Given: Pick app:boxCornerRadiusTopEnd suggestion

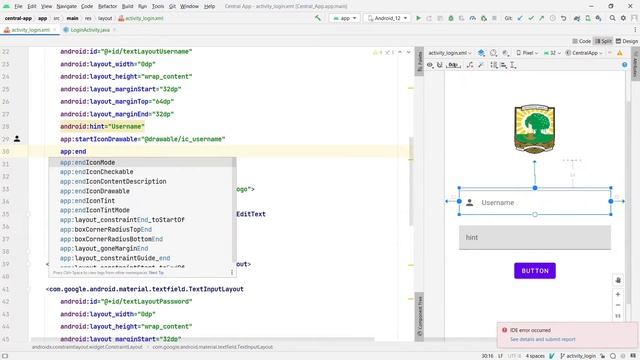Looking at the screenshot, I should 141,229.
